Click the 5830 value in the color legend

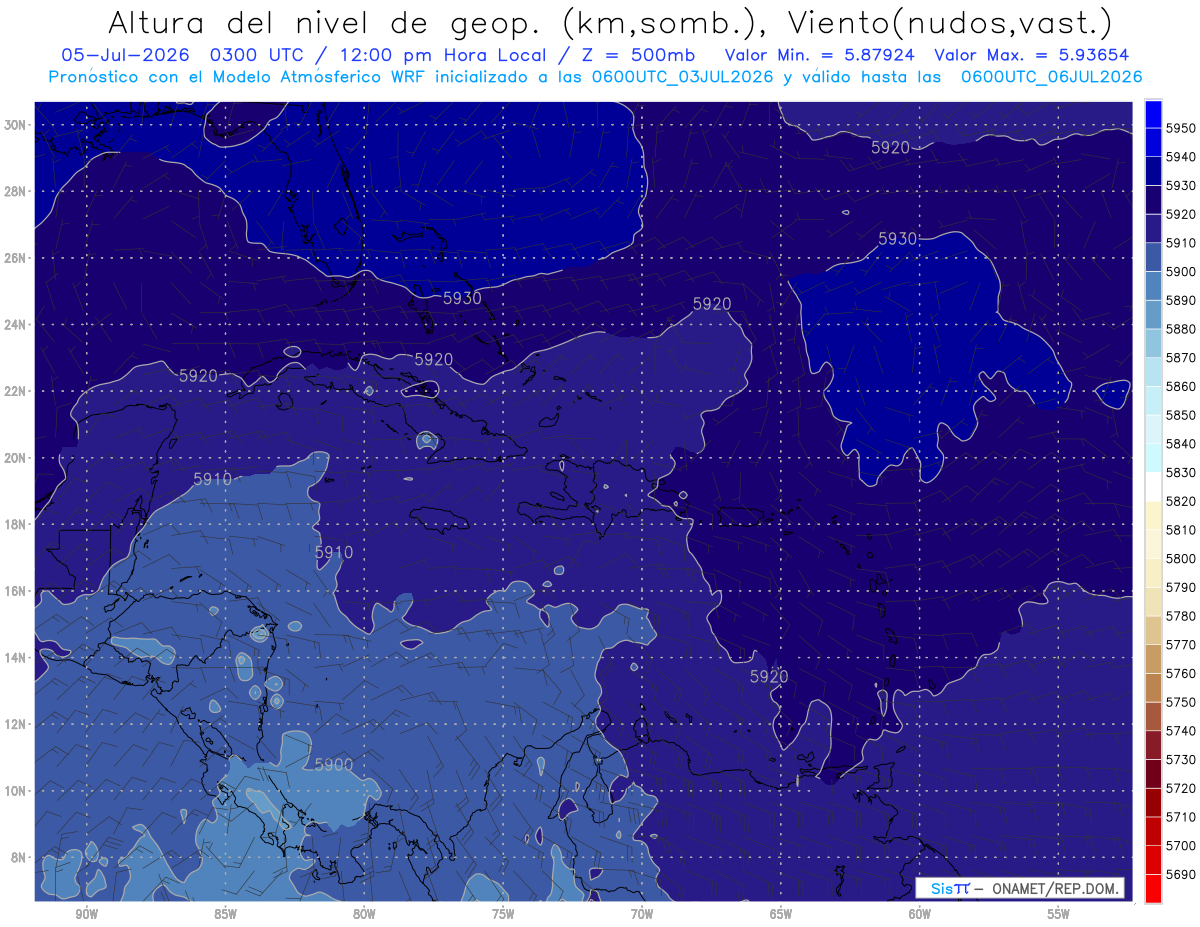coord(1180,473)
